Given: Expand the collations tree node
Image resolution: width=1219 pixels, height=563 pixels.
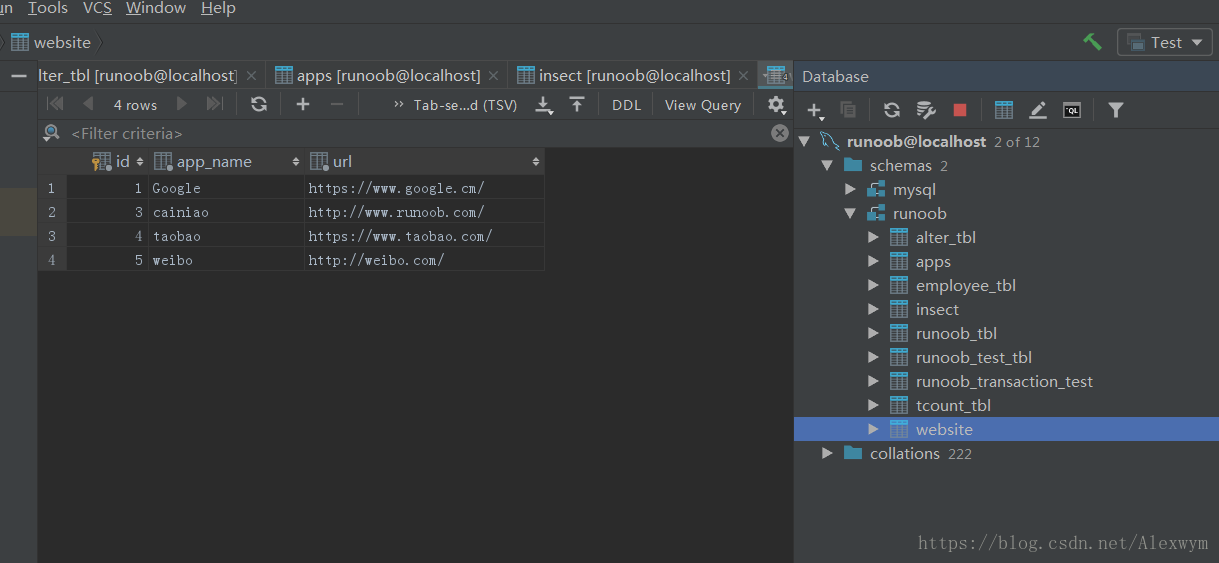Looking at the screenshot, I should click(827, 453).
